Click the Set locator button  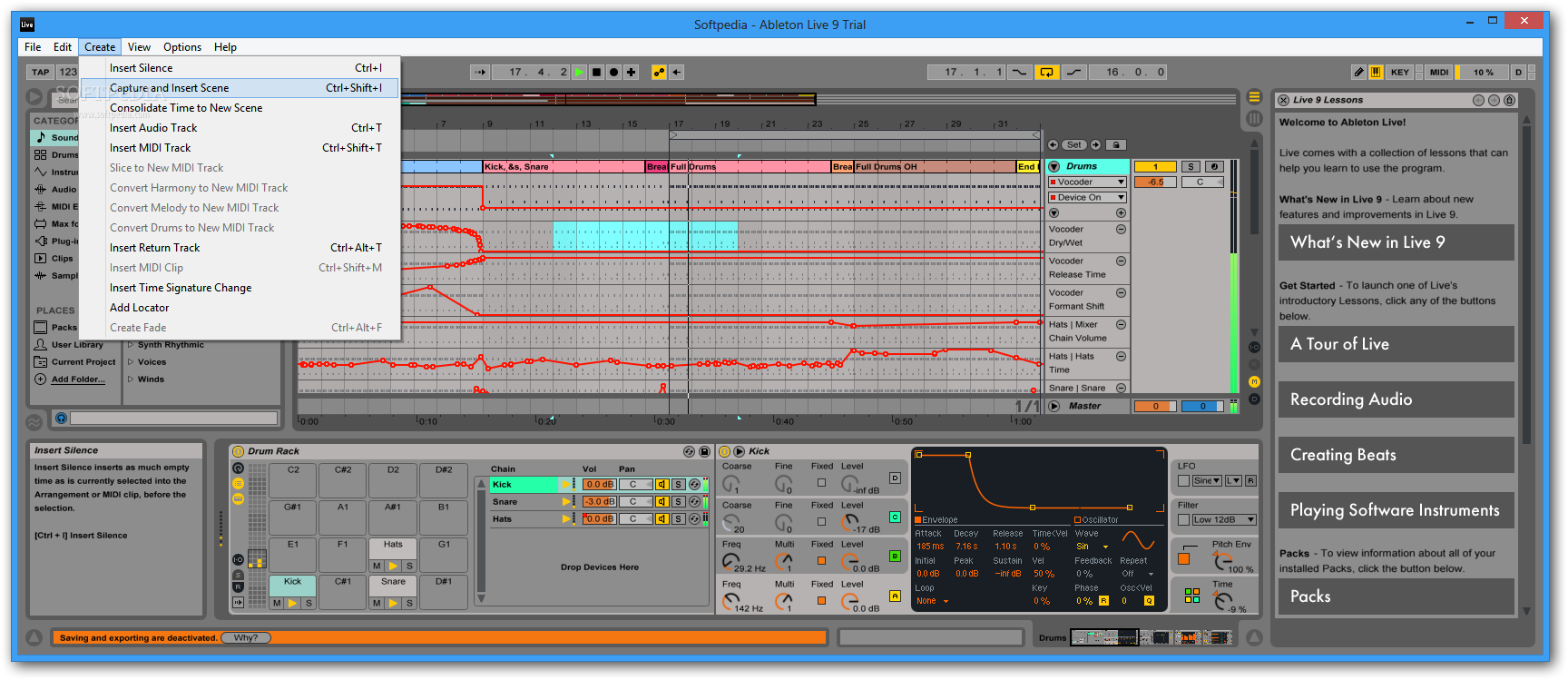pyautogui.click(x=1074, y=144)
